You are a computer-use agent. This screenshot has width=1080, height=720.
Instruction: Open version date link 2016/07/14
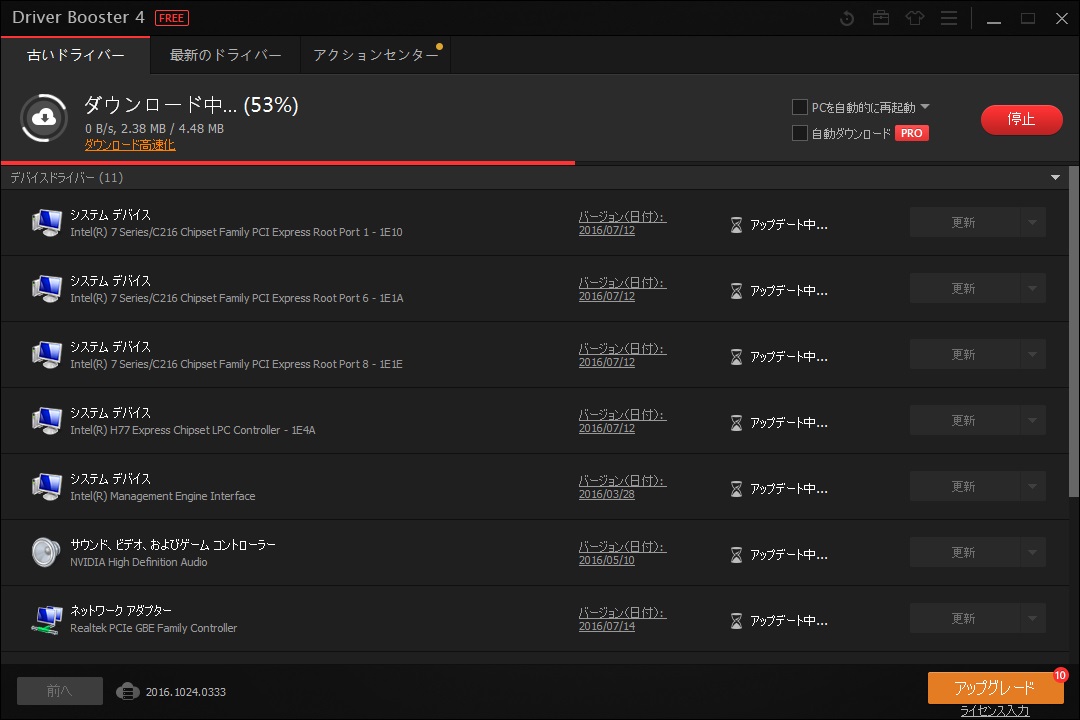coord(607,626)
